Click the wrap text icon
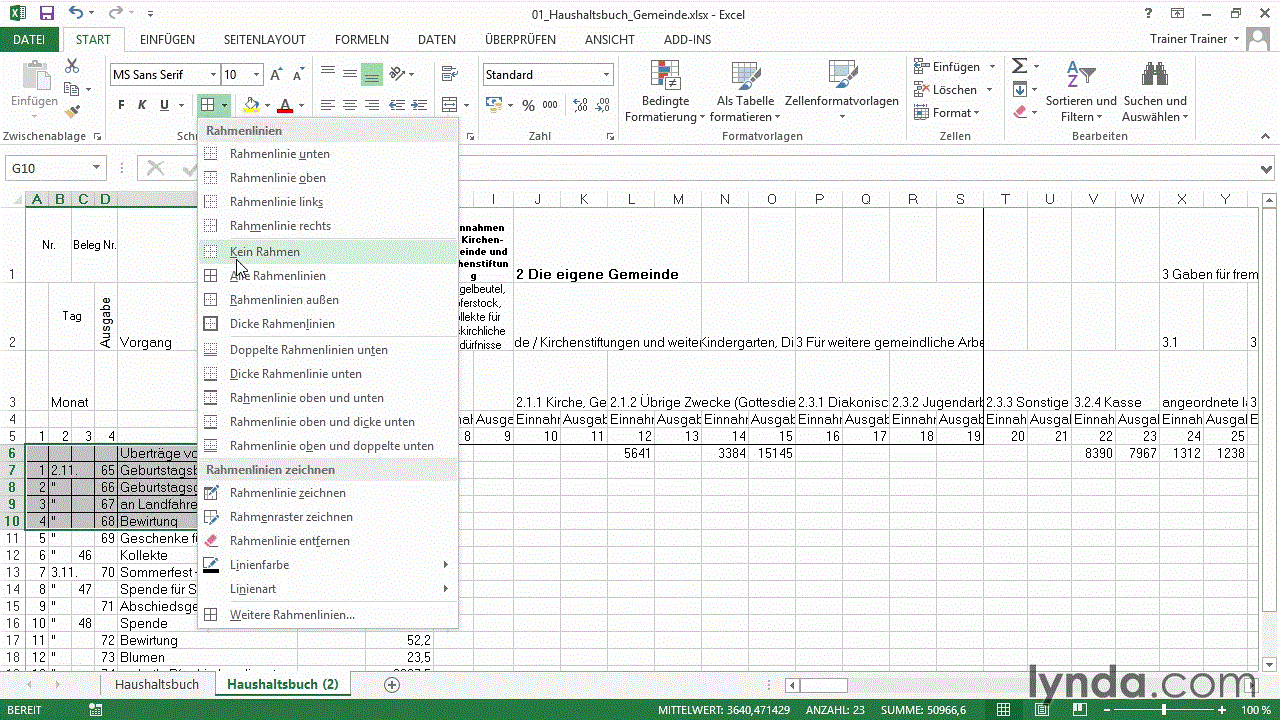 [448, 74]
